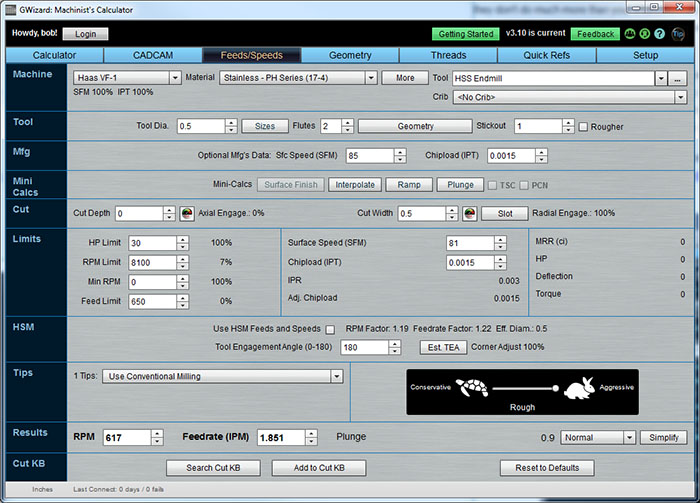This screenshot has height=503, width=700.
Task: Toggle the PCN checkbox
Action: pos(524,185)
